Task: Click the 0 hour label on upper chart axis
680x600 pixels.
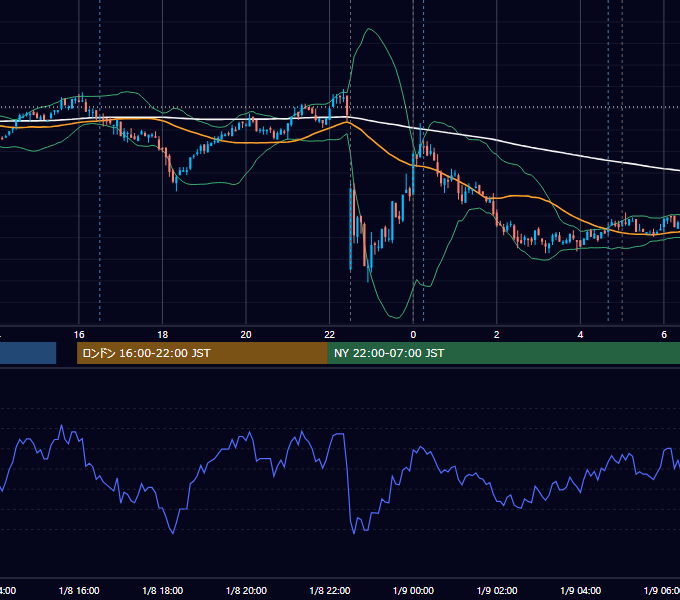Action: 413,335
